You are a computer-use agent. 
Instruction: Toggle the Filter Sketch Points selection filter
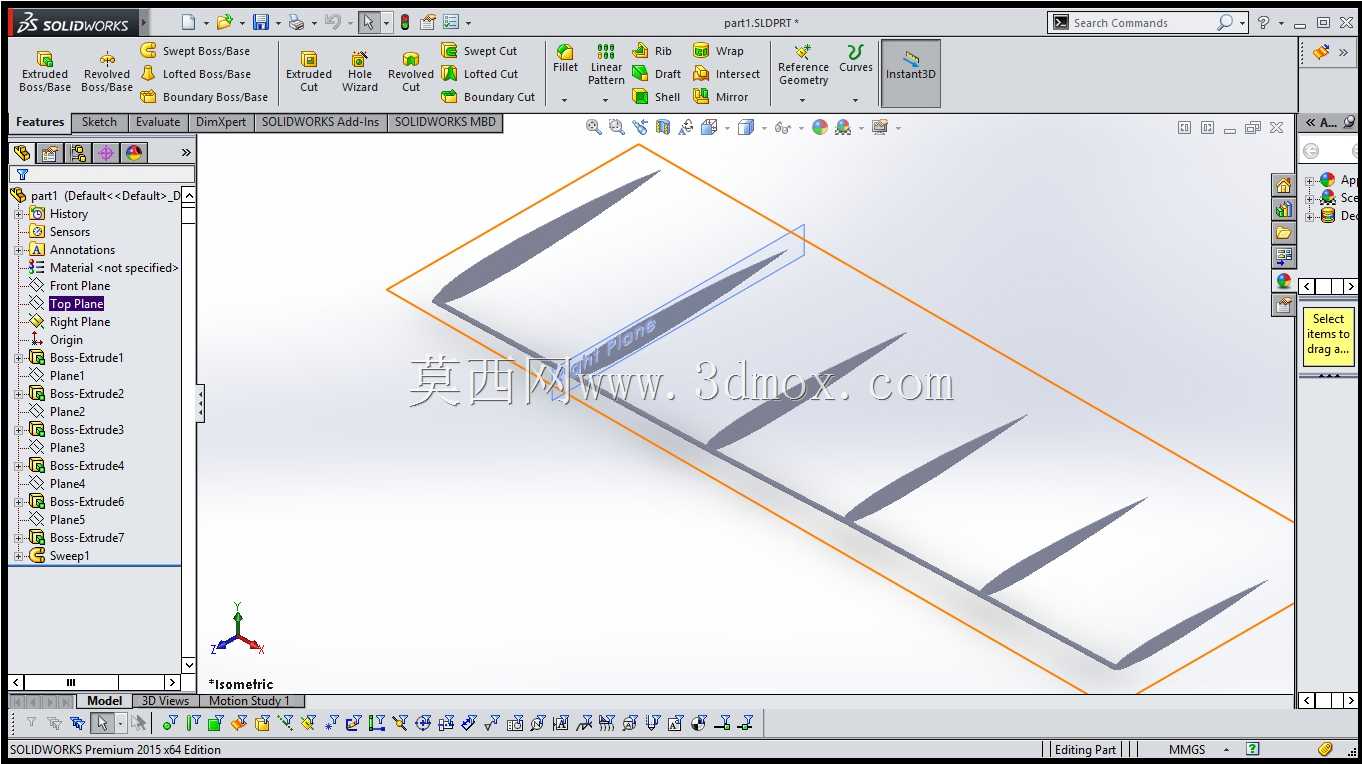(332, 723)
